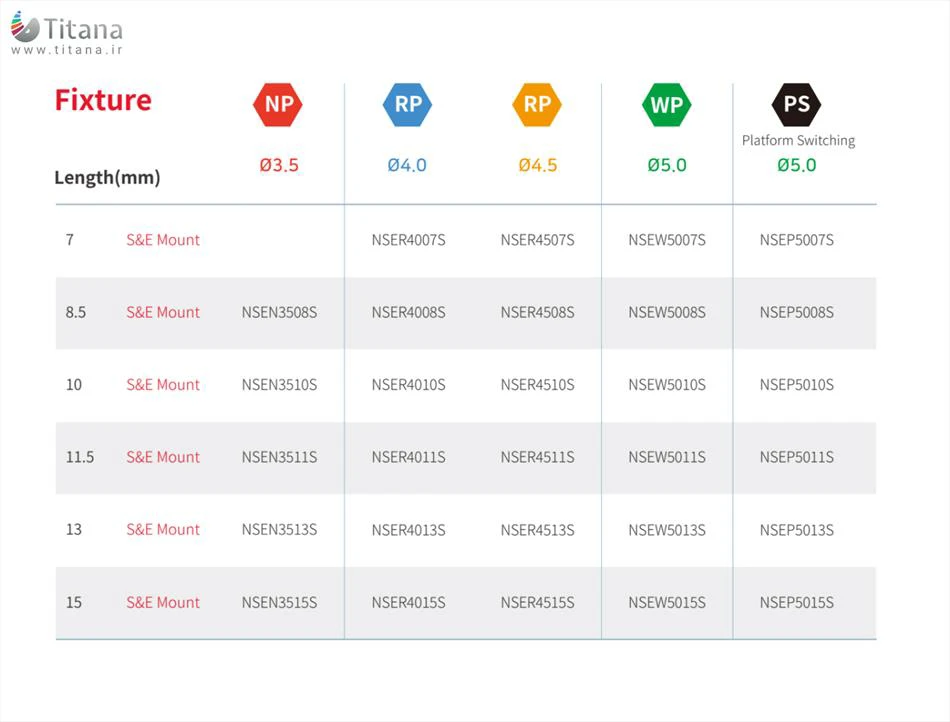950x722 pixels.
Task: Click S&E Mount in the 15mm row
Action: (163, 602)
